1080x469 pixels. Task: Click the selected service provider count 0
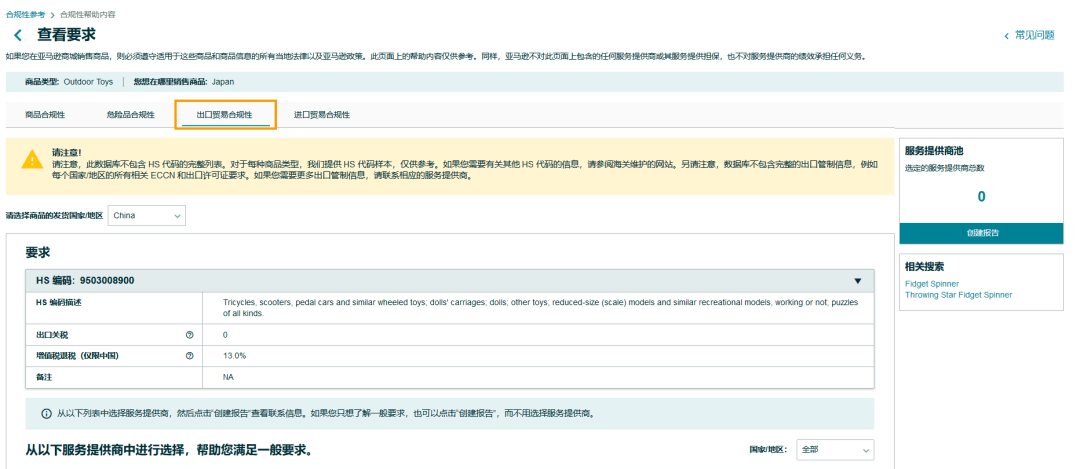pos(981,197)
